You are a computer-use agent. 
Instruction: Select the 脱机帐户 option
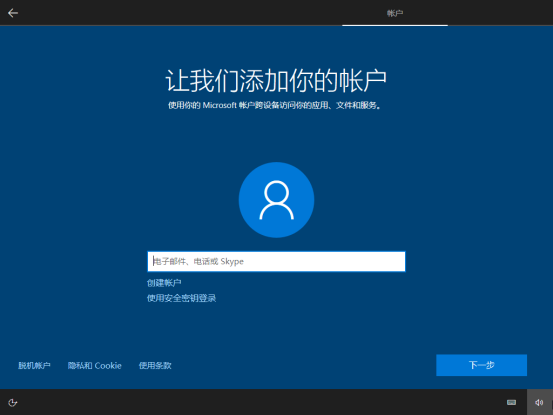(34, 366)
